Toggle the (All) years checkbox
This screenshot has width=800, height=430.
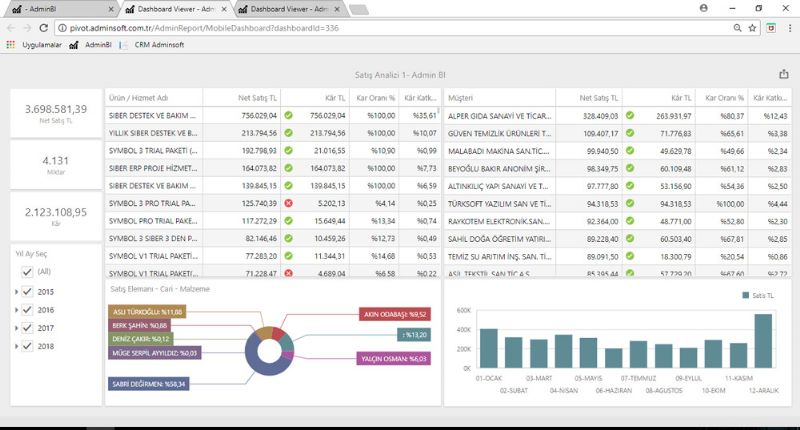click(x=28, y=272)
